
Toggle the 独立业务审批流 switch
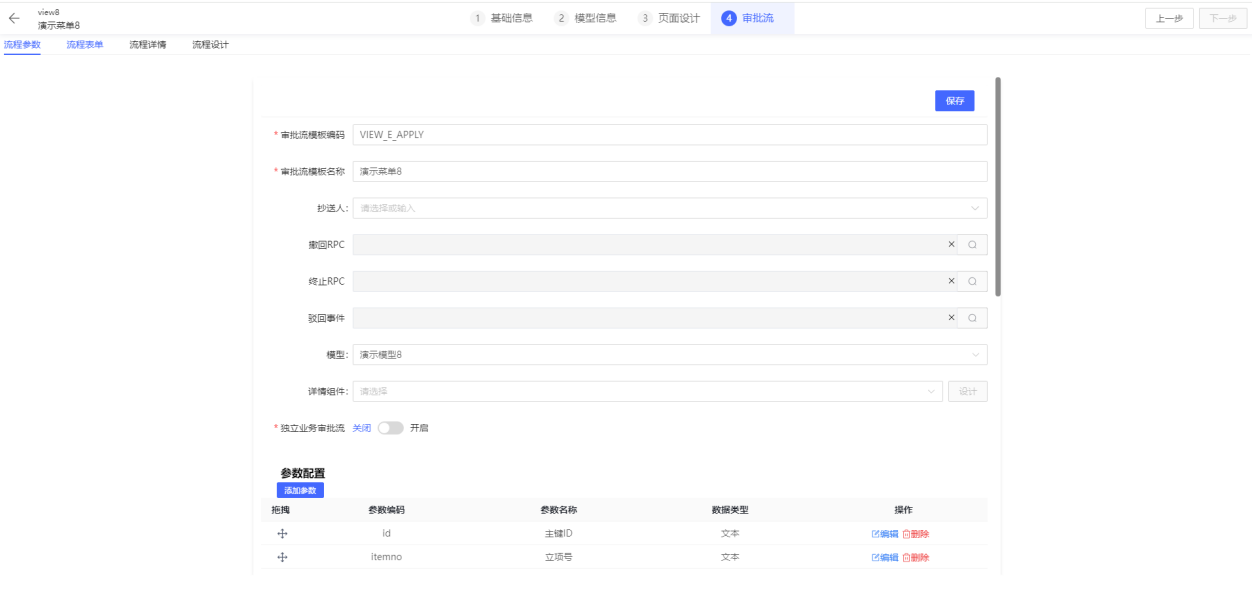point(390,428)
